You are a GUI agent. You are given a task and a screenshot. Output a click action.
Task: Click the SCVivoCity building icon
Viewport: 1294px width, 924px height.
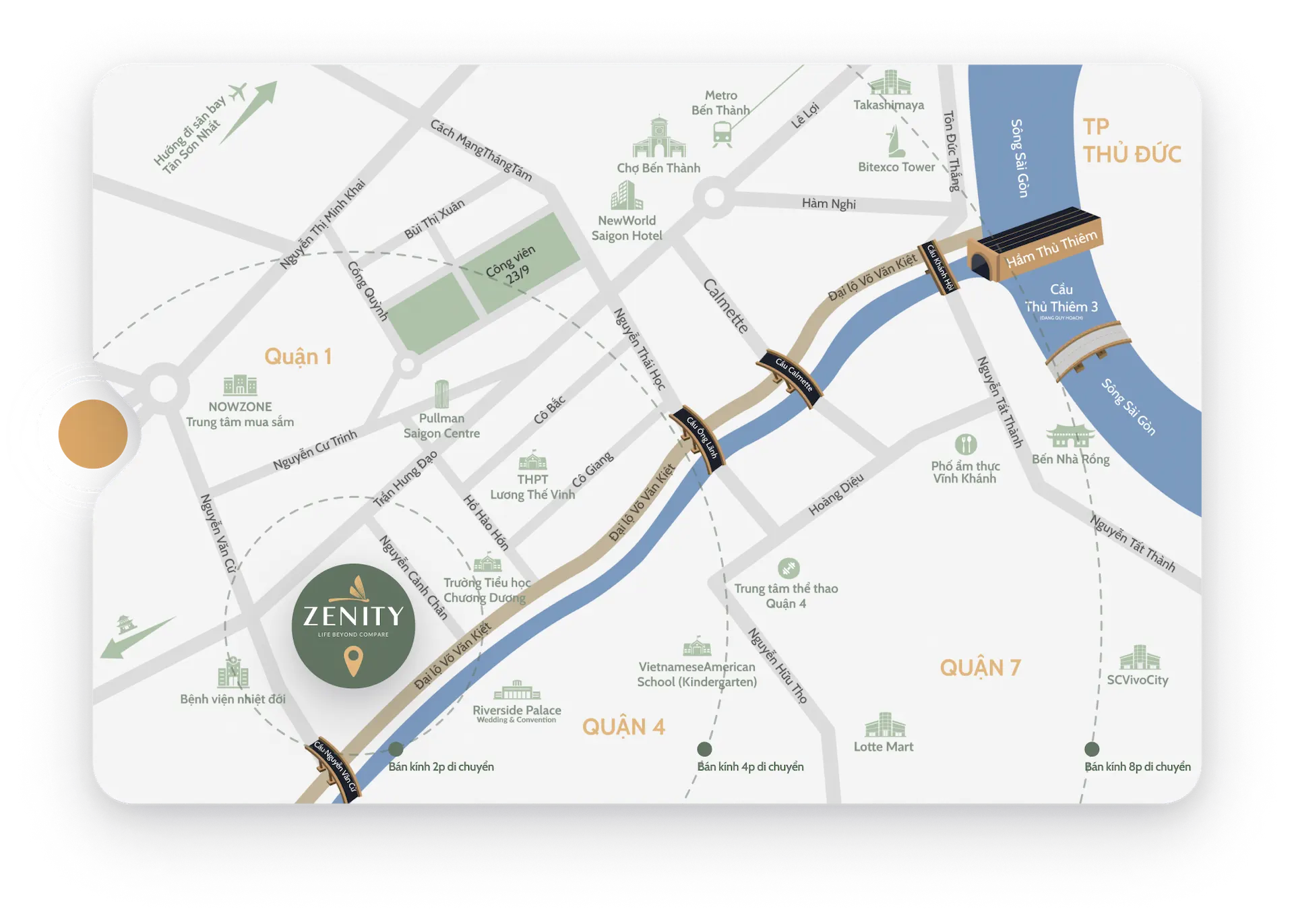[x=1140, y=658]
